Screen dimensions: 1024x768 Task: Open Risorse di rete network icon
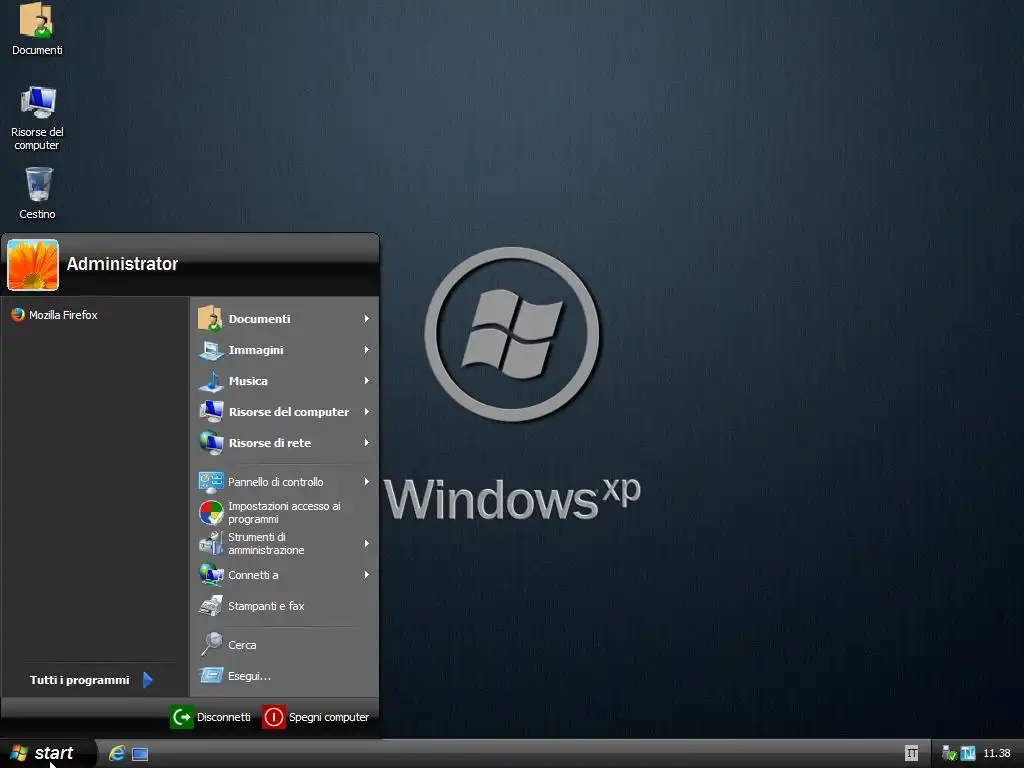pos(210,443)
